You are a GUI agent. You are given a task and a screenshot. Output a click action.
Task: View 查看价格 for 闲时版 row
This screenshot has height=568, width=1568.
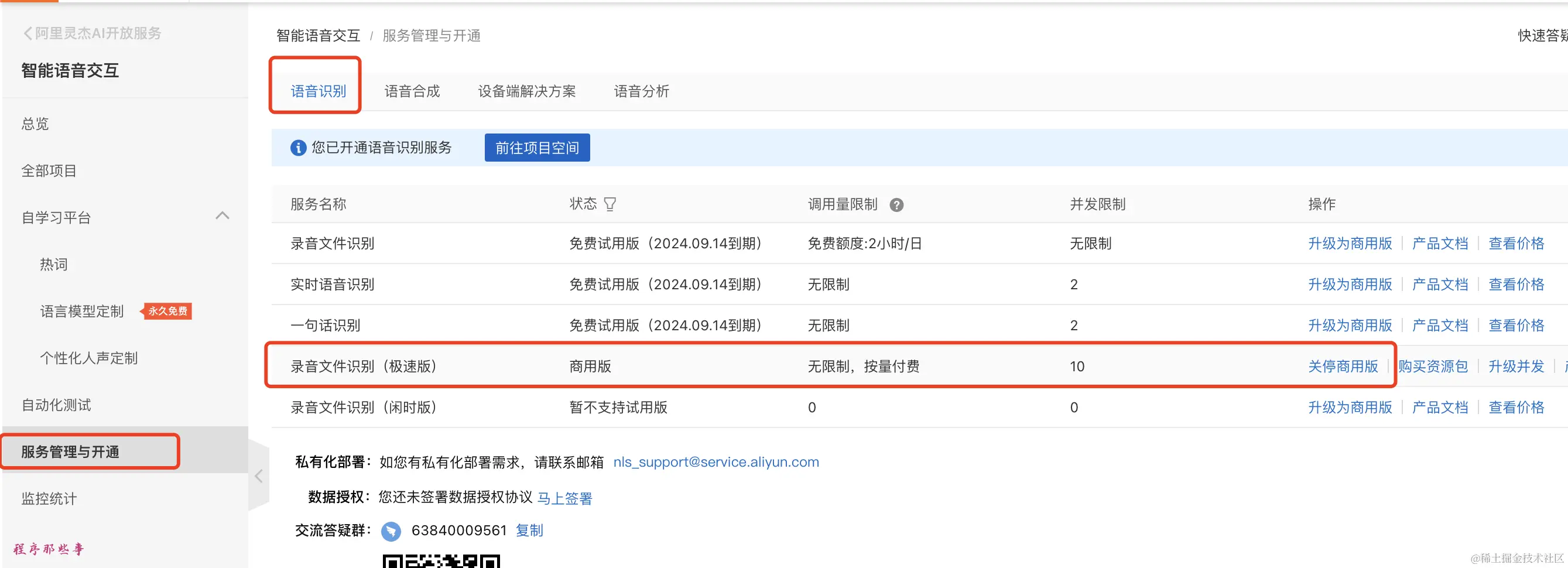tap(1516, 408)
